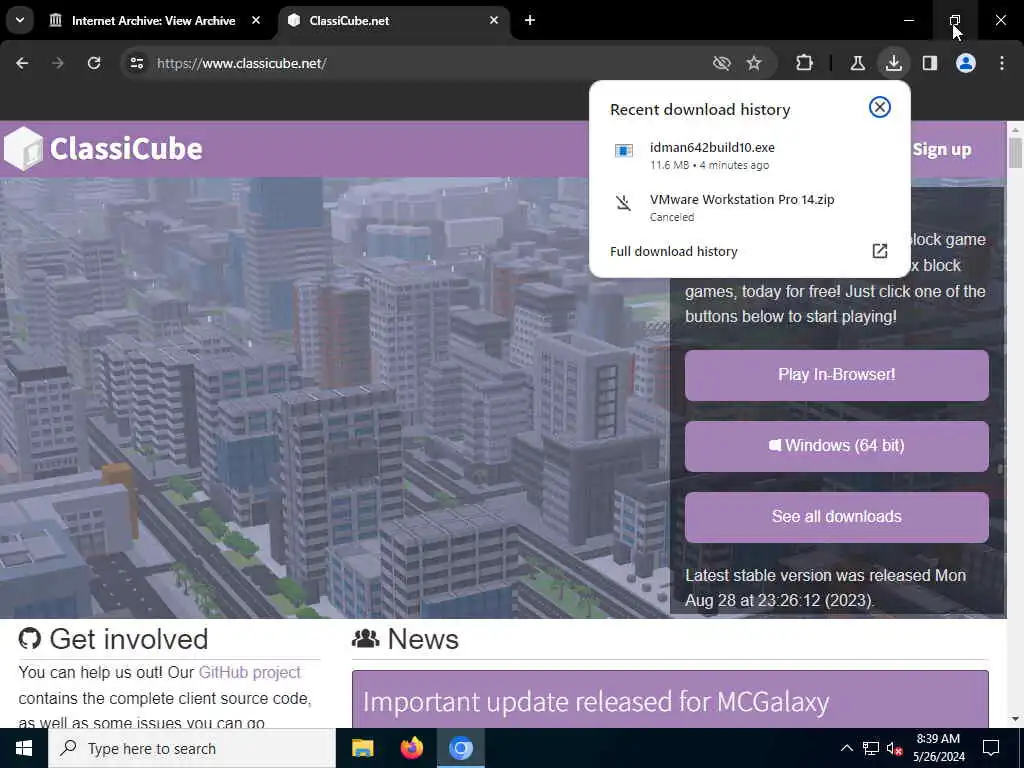Open the Extensions puzzle icon
1024x768 pixels.
(x=805, y=63)
